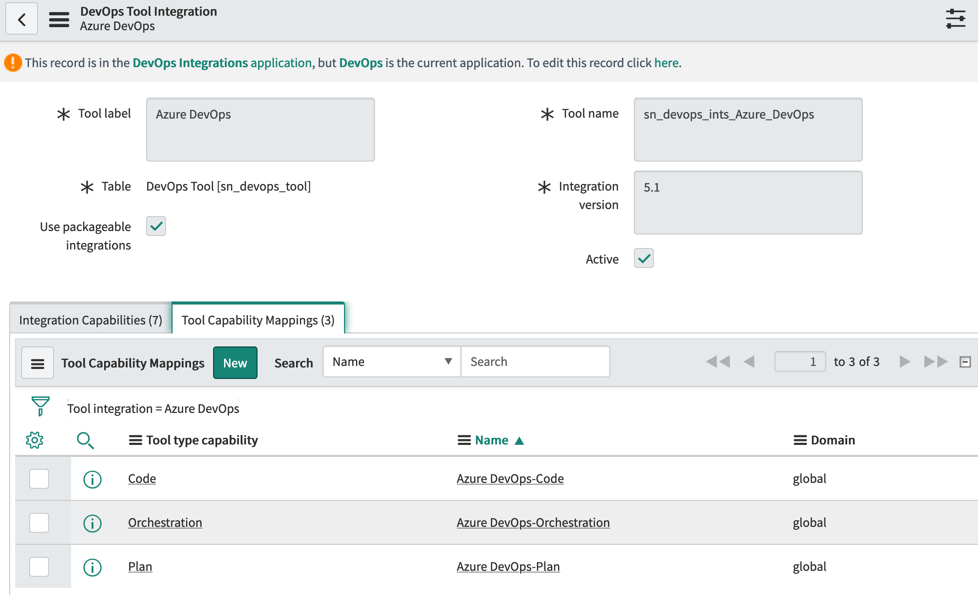
Task: Open the Azure DevOps-Orchestration record link
Action: (533, 523)
